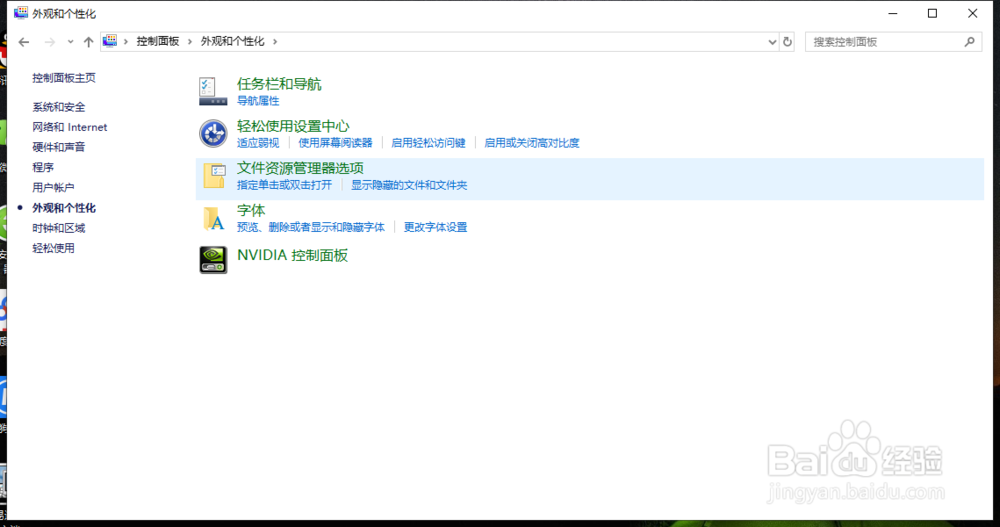Open the NVIDIA 控制面板 heading

pos(292,255)
